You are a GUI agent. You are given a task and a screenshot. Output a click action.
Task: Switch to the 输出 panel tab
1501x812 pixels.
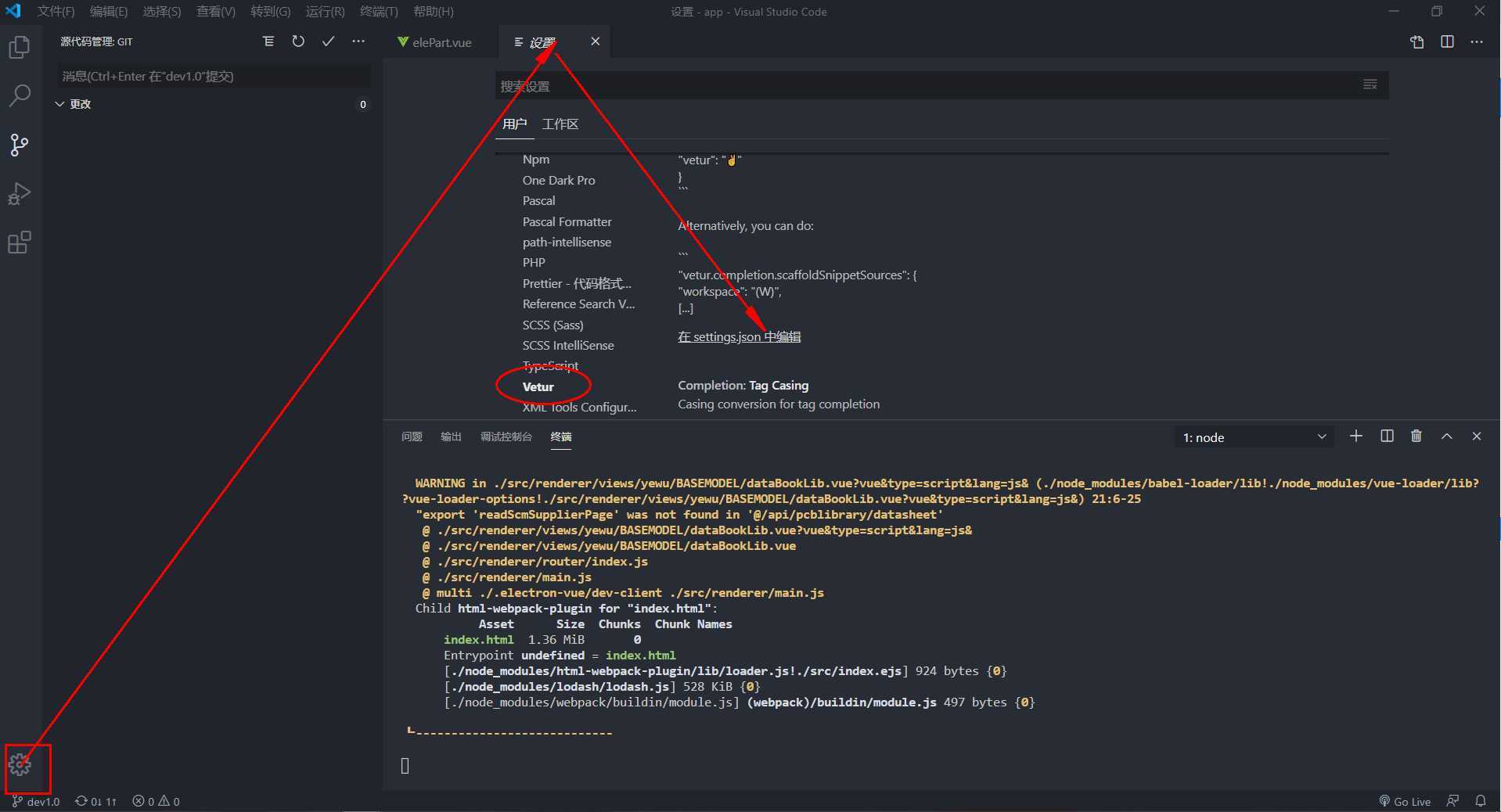click(x=451, y=437)
